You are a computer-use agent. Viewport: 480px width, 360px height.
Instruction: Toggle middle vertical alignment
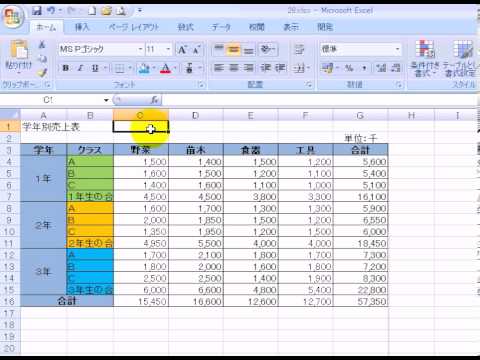coord(233,50)
